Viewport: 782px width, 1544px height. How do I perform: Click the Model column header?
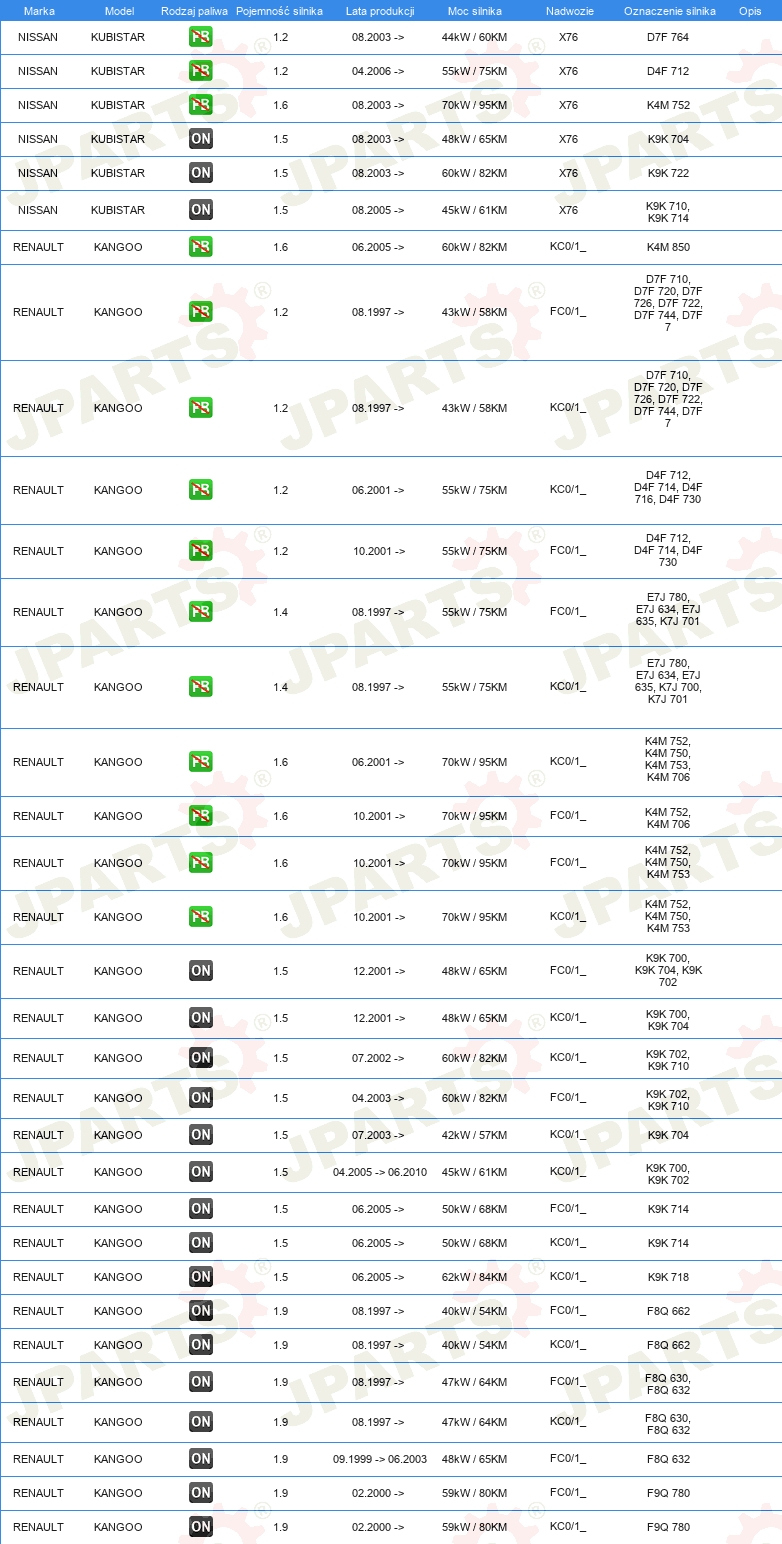point(119,11)
